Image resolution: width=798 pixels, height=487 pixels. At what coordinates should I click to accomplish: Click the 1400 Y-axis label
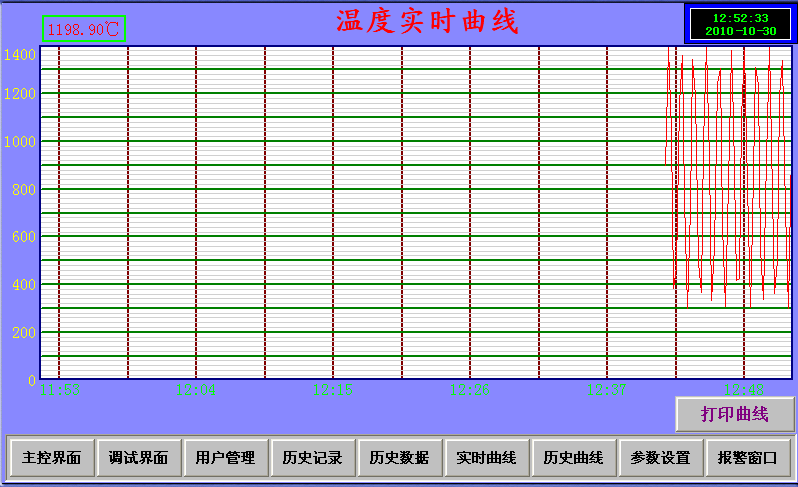[20, 54]
